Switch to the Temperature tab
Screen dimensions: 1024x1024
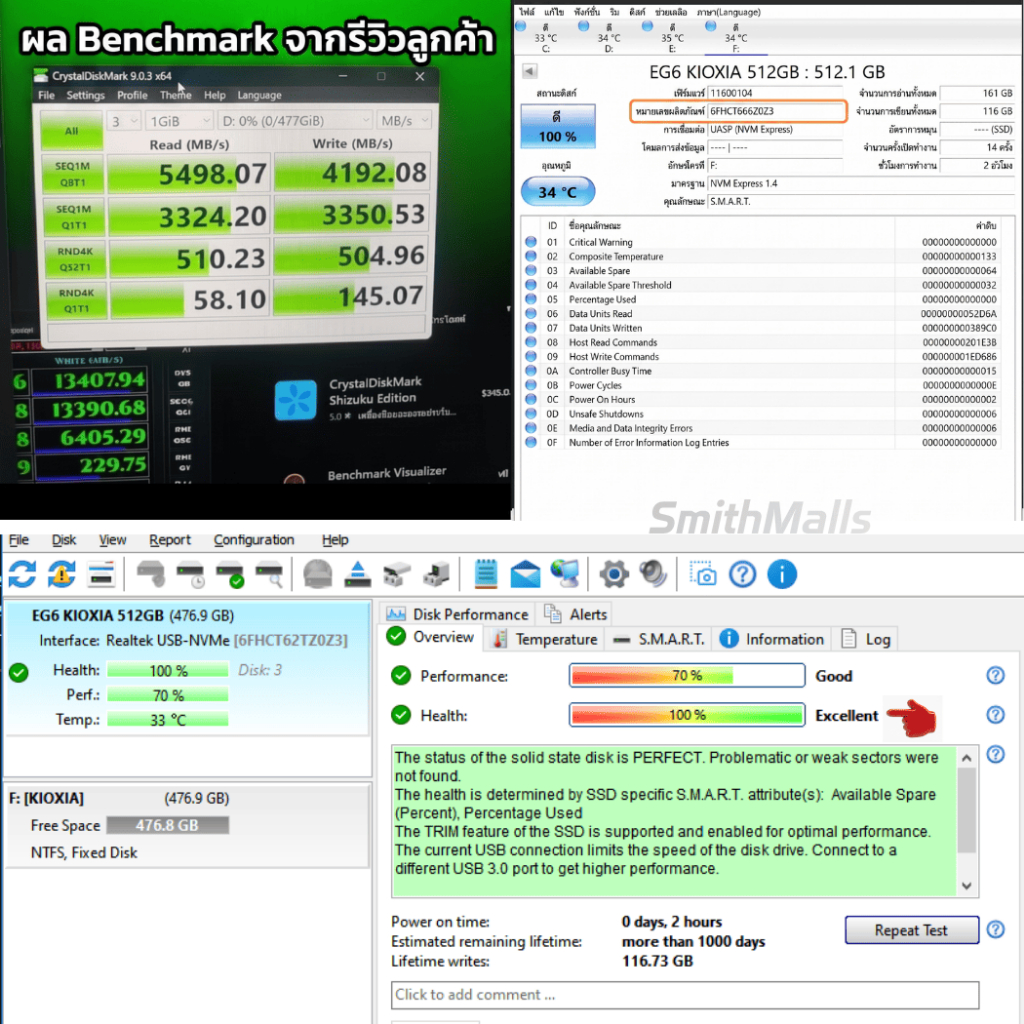pos(545,639)
